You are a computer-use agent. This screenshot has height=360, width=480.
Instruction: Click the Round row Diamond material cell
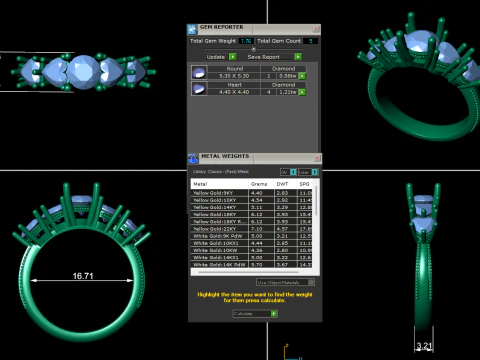283,69
